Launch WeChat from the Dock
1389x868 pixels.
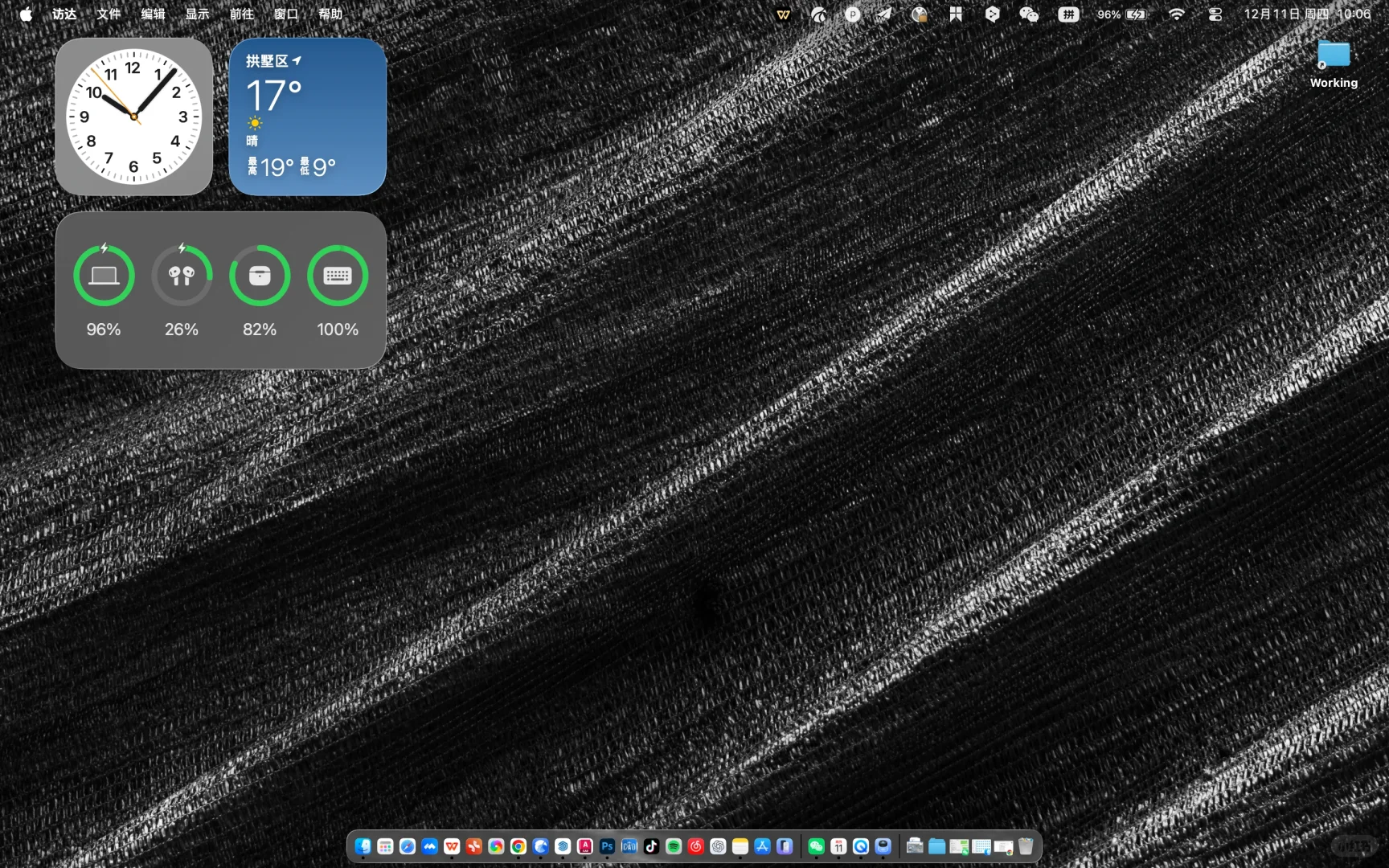pyautogui.click(x=817, y=846)
